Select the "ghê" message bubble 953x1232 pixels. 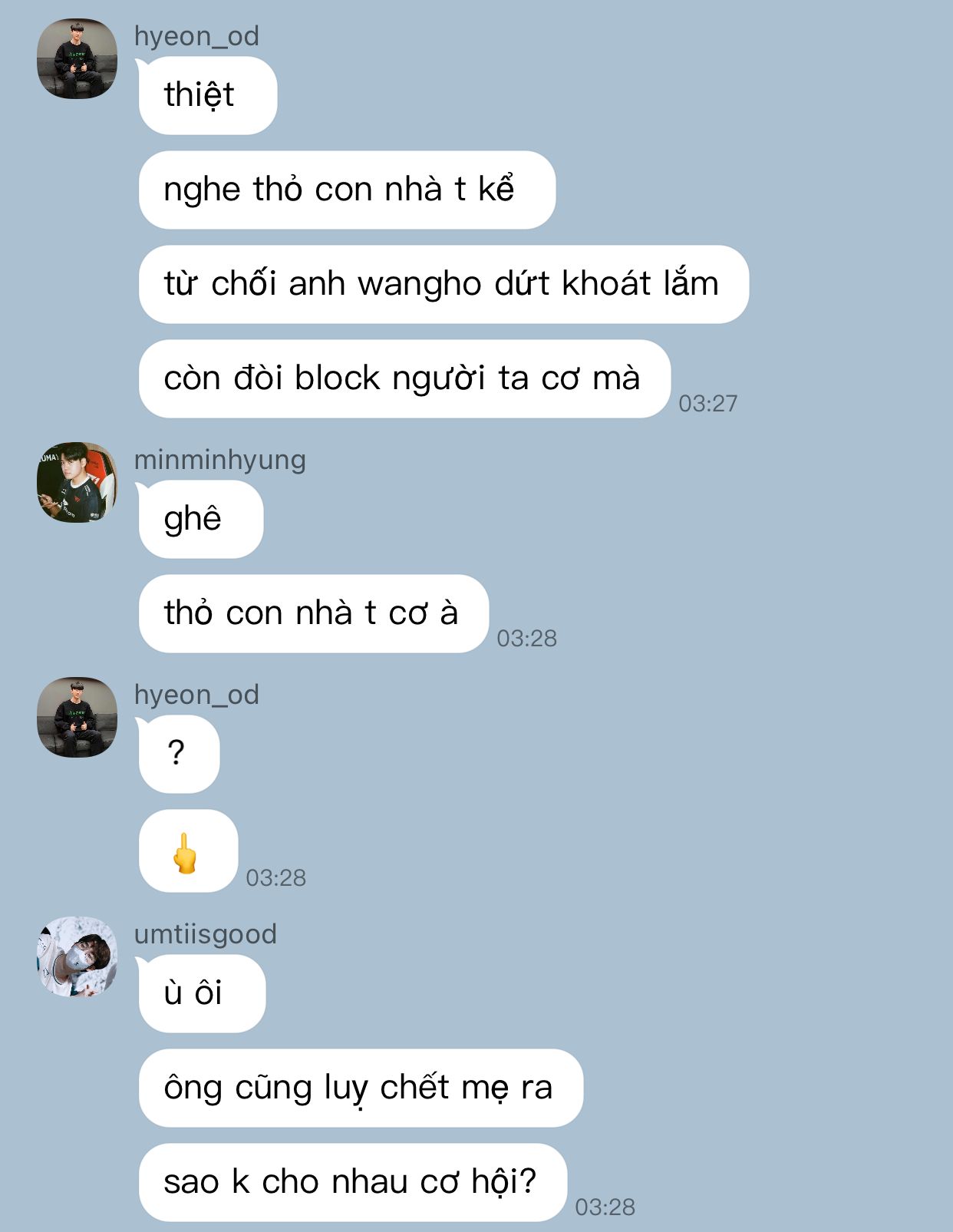[x=200, y=519]
